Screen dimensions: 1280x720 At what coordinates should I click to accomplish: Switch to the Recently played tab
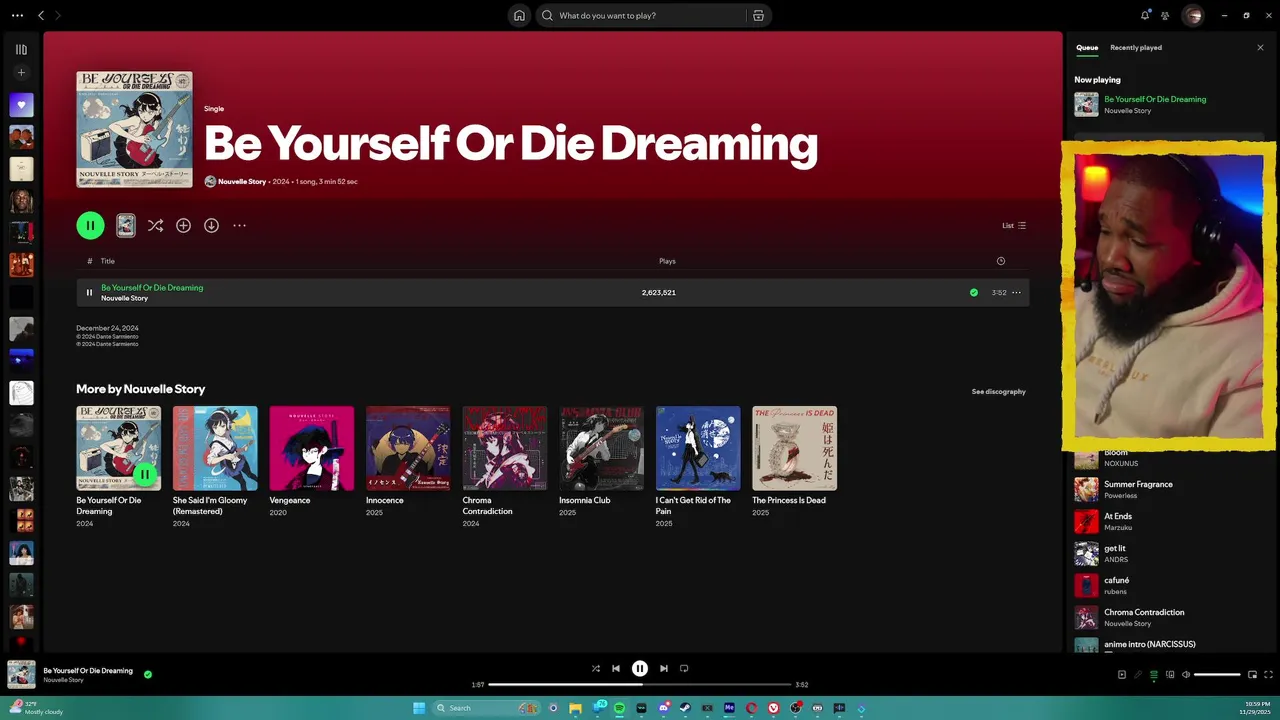1136,47
